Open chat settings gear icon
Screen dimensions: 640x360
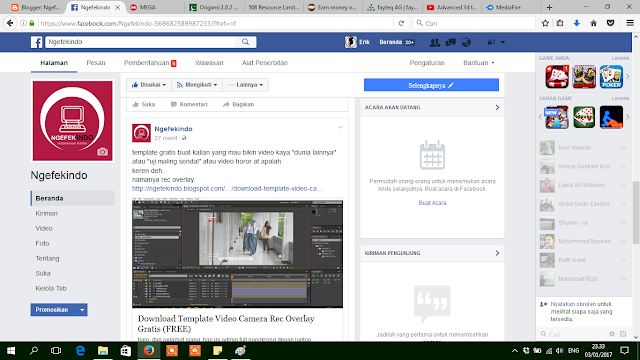(x=611, y=334)
